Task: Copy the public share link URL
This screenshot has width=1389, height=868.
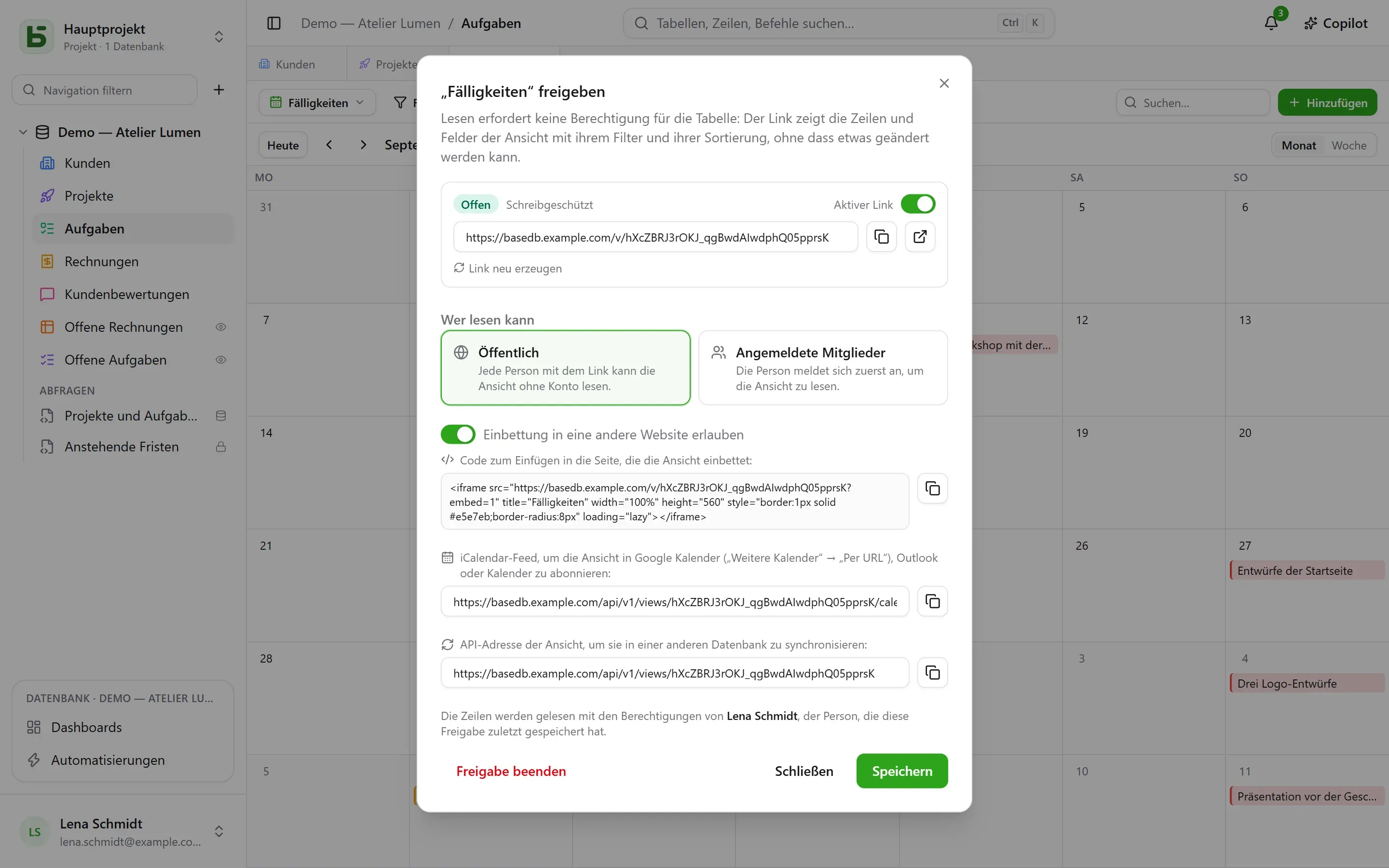Action: (881, 236)
